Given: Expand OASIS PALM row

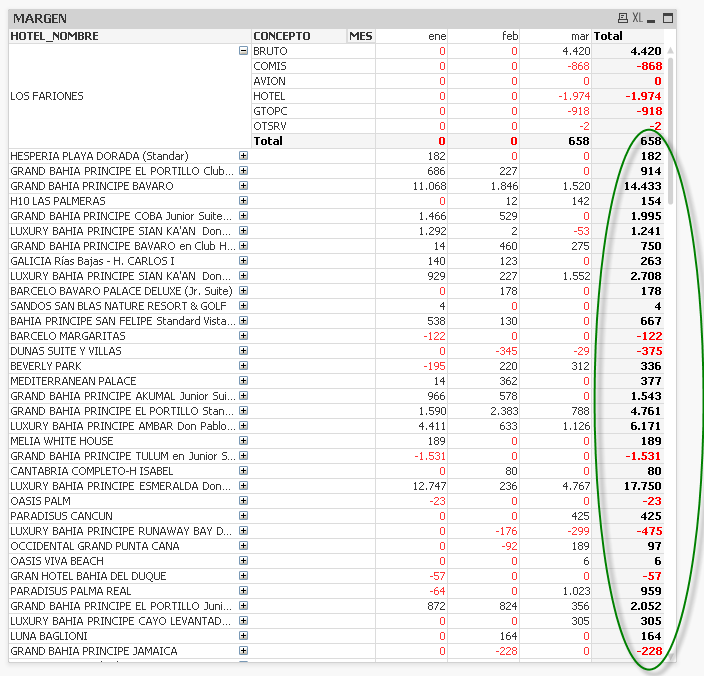Looking at the screenshot, I should click(x=243, y=501).
